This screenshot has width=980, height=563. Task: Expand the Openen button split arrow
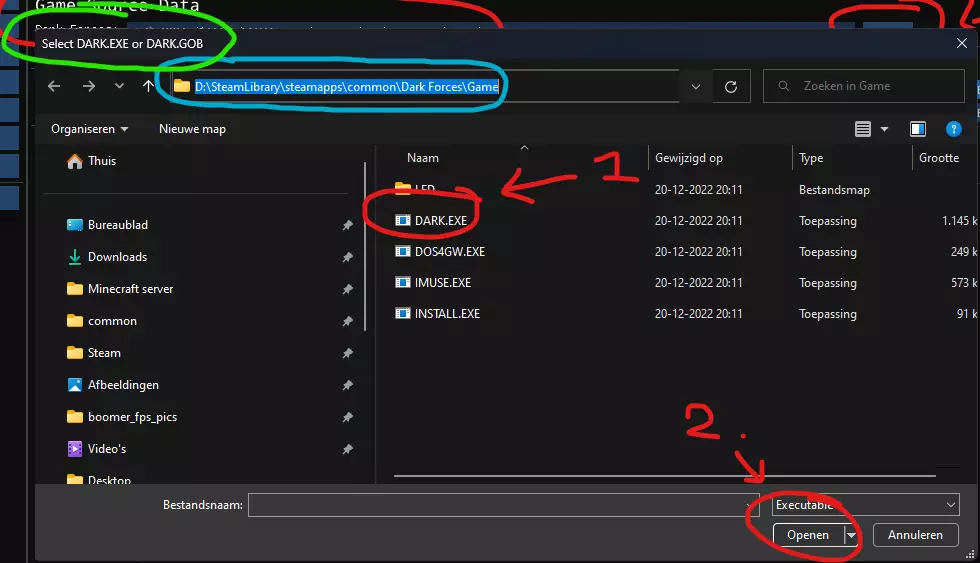click(x=851, y=535)
